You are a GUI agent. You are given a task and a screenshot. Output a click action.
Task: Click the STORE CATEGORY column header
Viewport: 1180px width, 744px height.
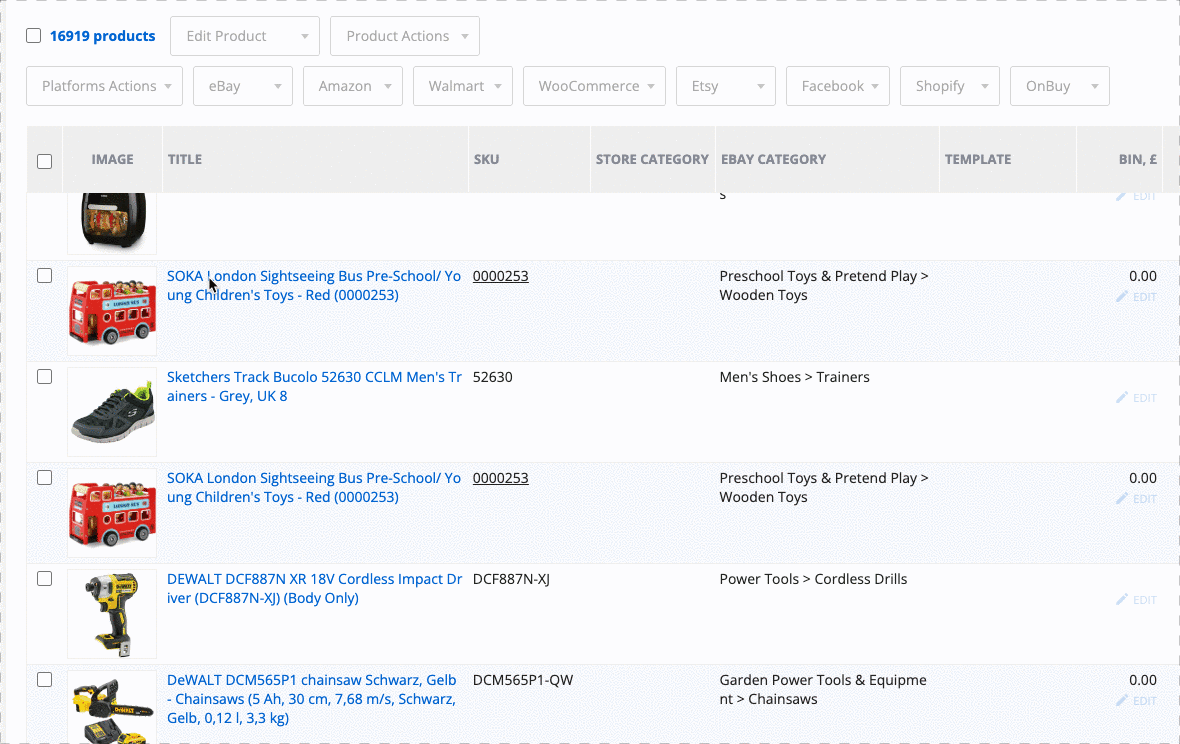tap(652, 159)
